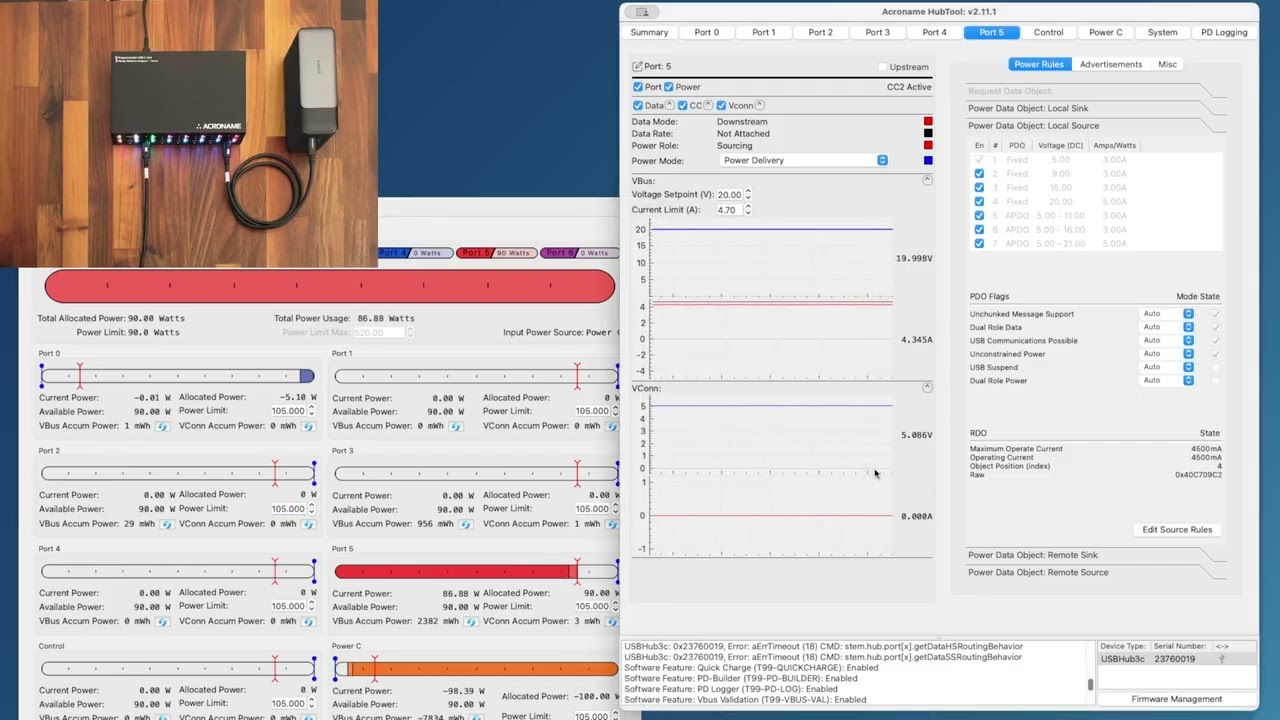Reset Port 1 VBus accumulated power
This screenshot has height=720, width=1280.
[456, 426]
